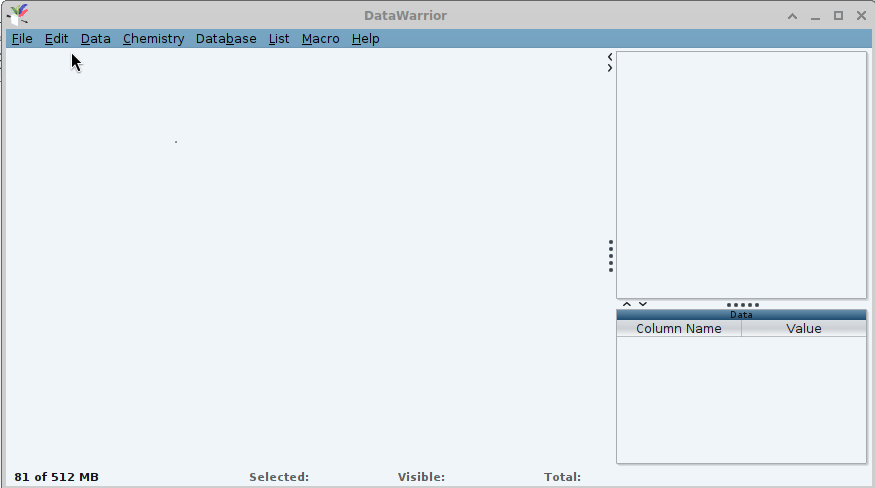
Task: Open the Data menu
Action: coord(95,39)
